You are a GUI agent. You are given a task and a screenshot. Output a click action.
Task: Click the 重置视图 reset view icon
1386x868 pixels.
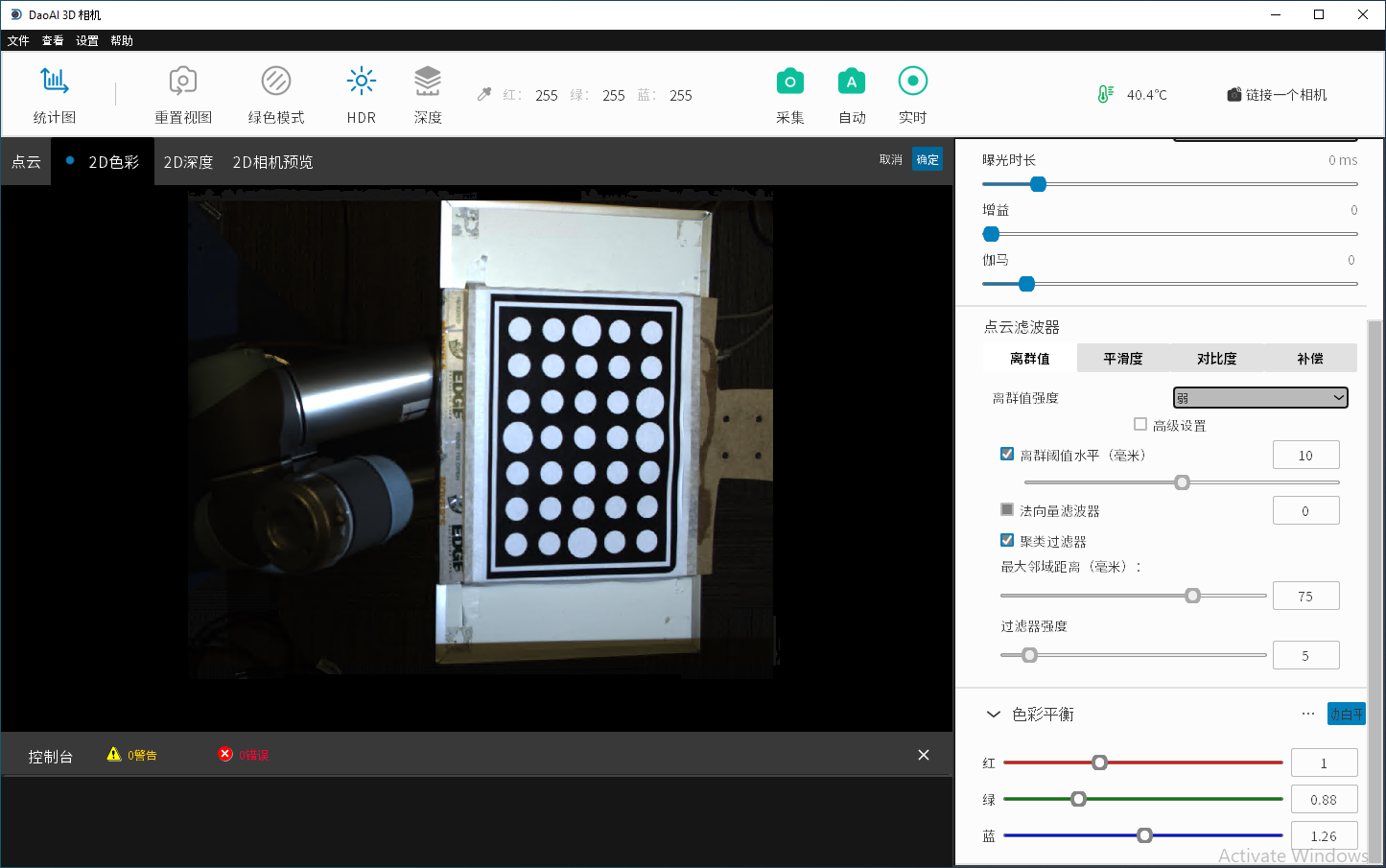pos(183,81)
